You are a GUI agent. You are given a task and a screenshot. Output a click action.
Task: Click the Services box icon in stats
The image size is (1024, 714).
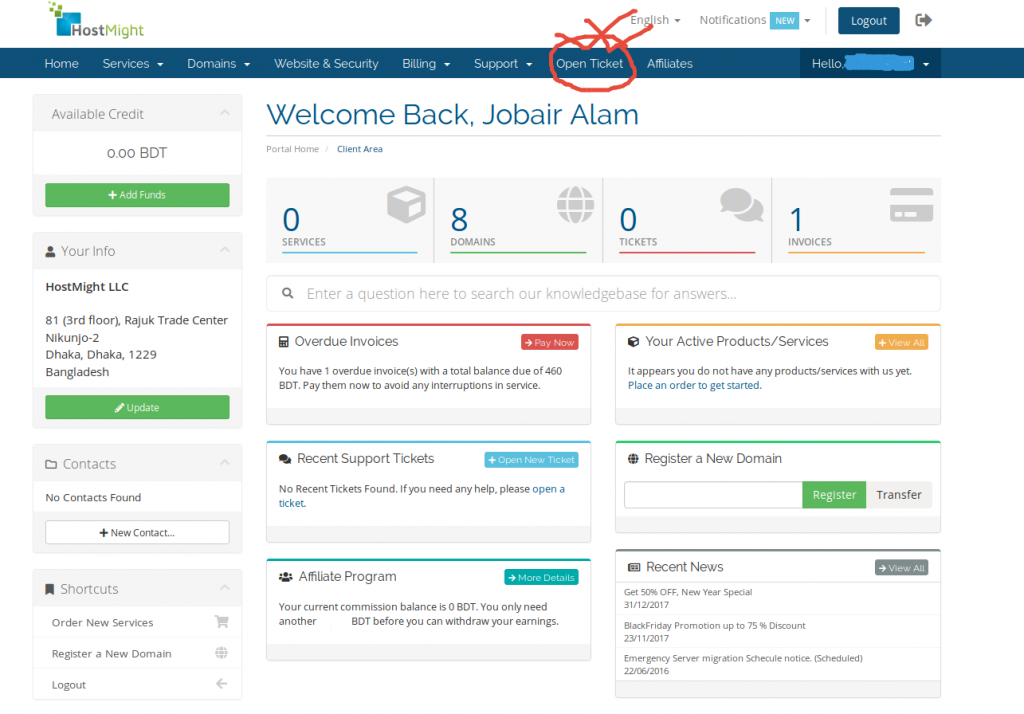[406, 204]
